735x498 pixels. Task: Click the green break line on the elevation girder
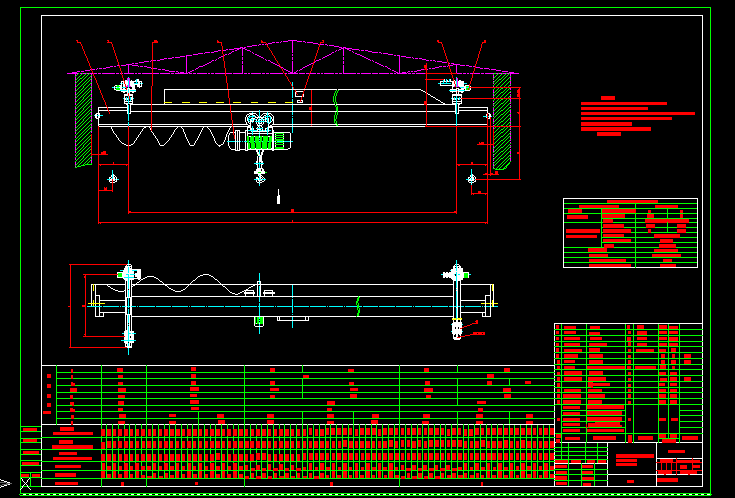pyautogui.click(x=336, y=108)
